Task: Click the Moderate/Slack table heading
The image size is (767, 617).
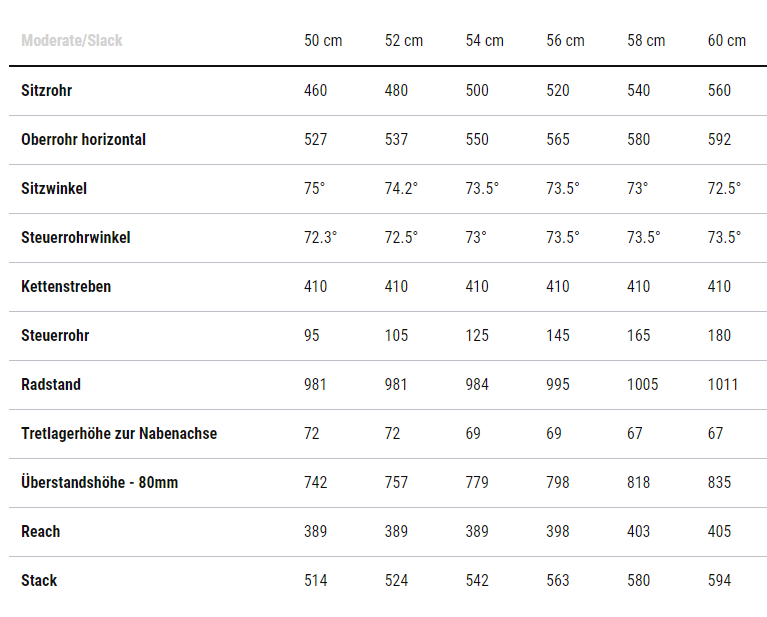Action: (72, 41)
